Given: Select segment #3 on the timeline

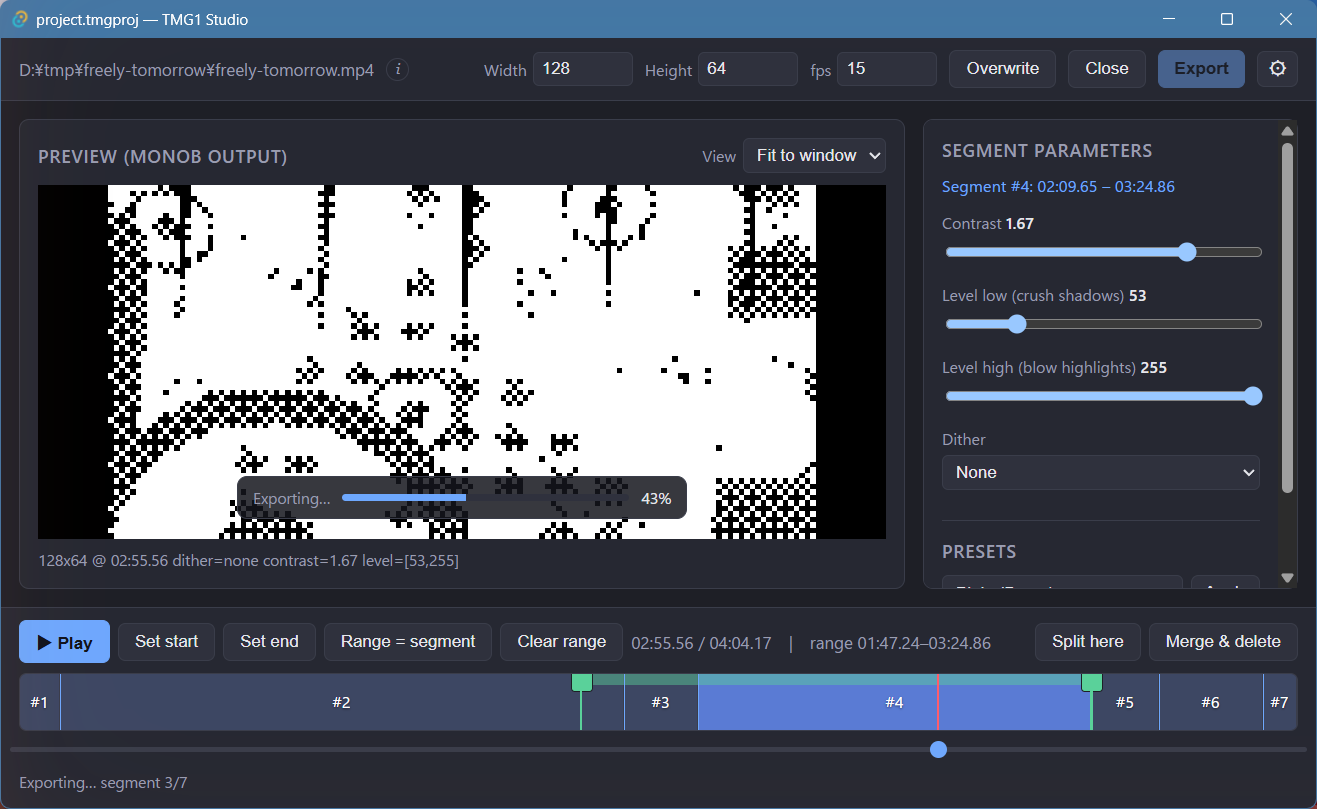Looking at the screenshot, I should pos(661,702).
